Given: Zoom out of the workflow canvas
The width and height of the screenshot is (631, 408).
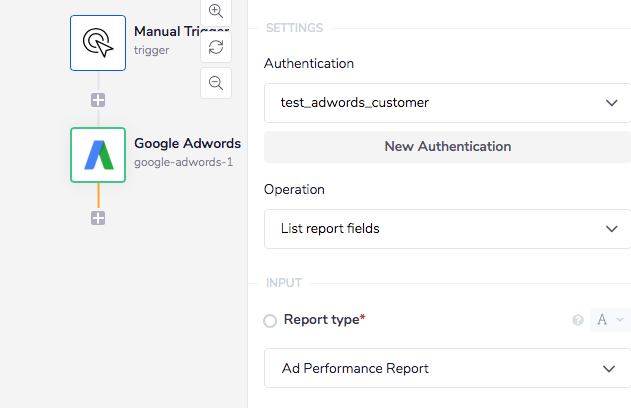Looking at the screenshot, I should coord(216,83).
